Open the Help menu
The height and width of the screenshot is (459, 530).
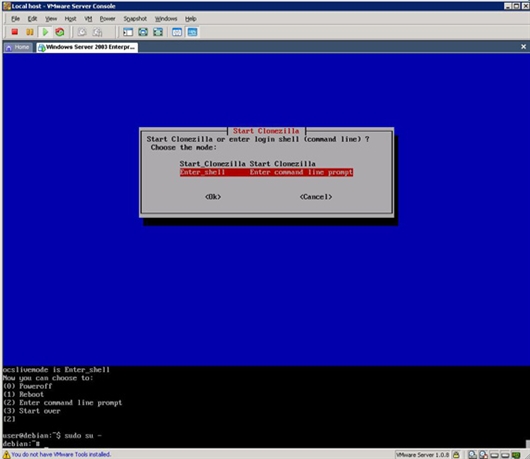pos(190,19)
